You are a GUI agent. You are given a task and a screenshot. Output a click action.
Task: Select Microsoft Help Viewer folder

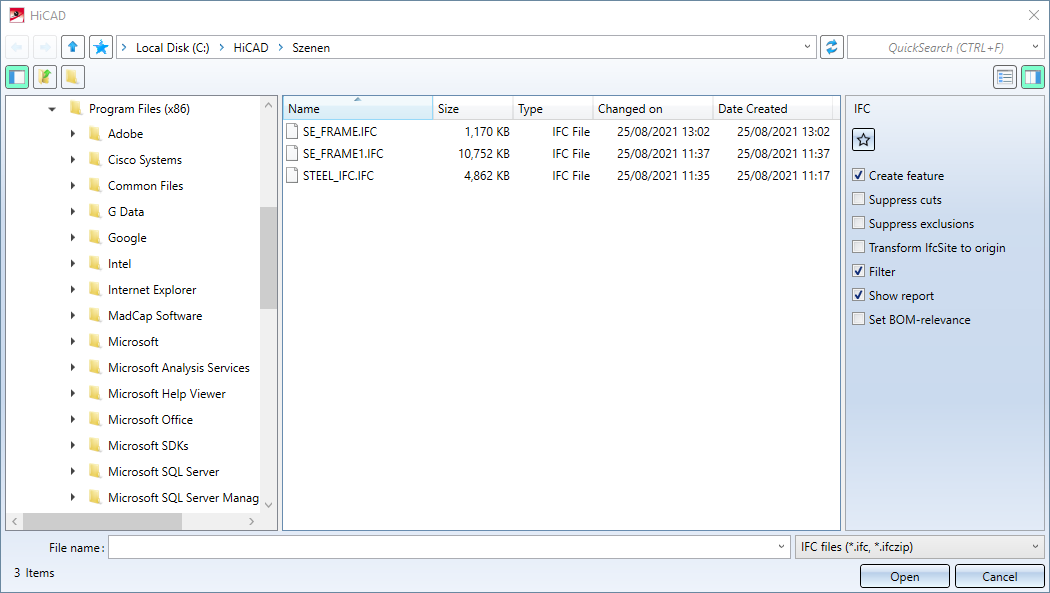coord(167,394)
